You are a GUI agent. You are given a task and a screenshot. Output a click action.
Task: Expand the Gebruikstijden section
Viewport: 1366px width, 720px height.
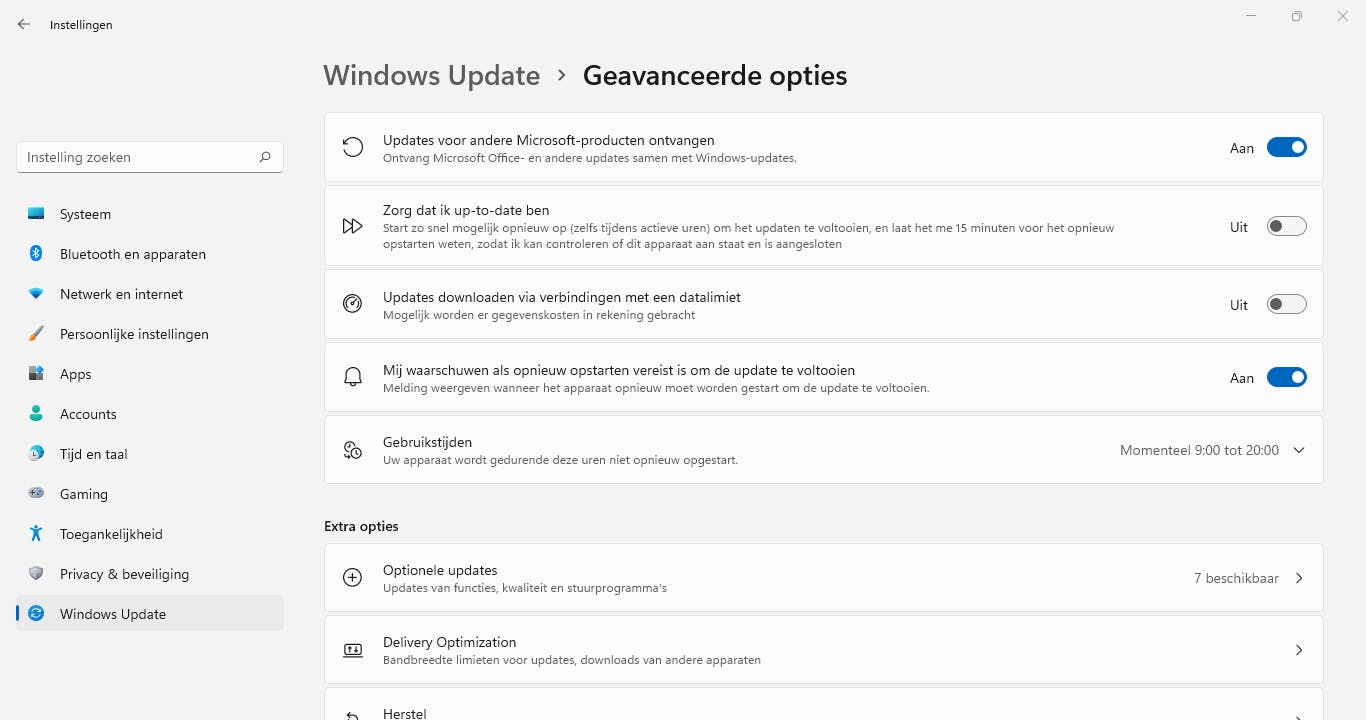click(x=1298, y=450)
